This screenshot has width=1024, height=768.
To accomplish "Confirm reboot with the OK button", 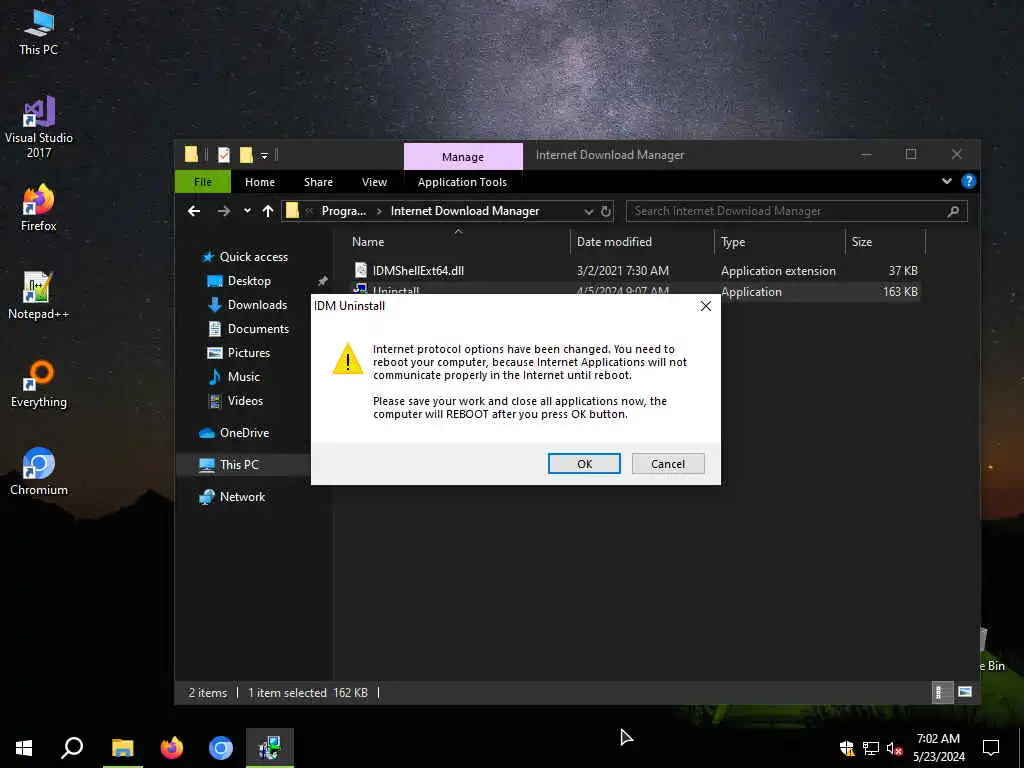I will [x=584, y=464].
